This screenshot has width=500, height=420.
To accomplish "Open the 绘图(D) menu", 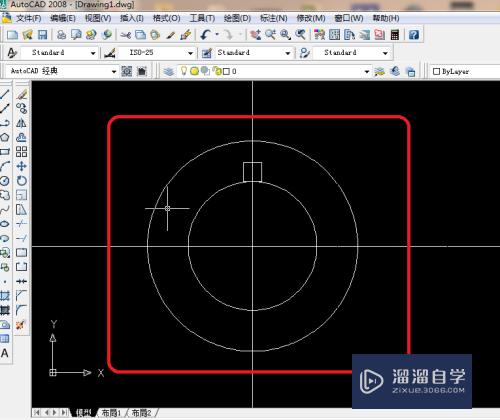I will tap(237, 18).
